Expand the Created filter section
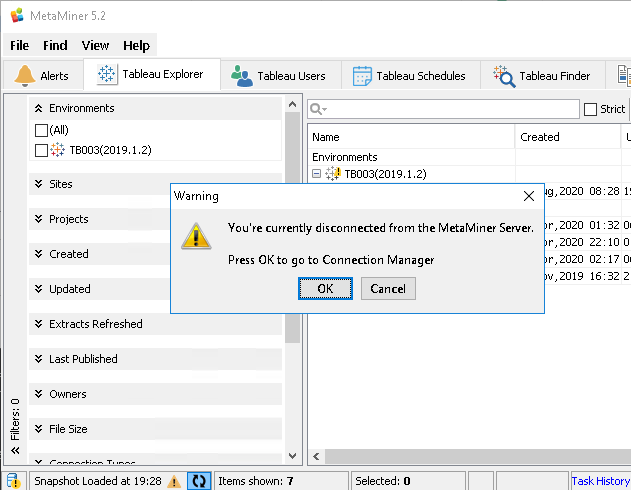The image size is (631, 490). 39,254
